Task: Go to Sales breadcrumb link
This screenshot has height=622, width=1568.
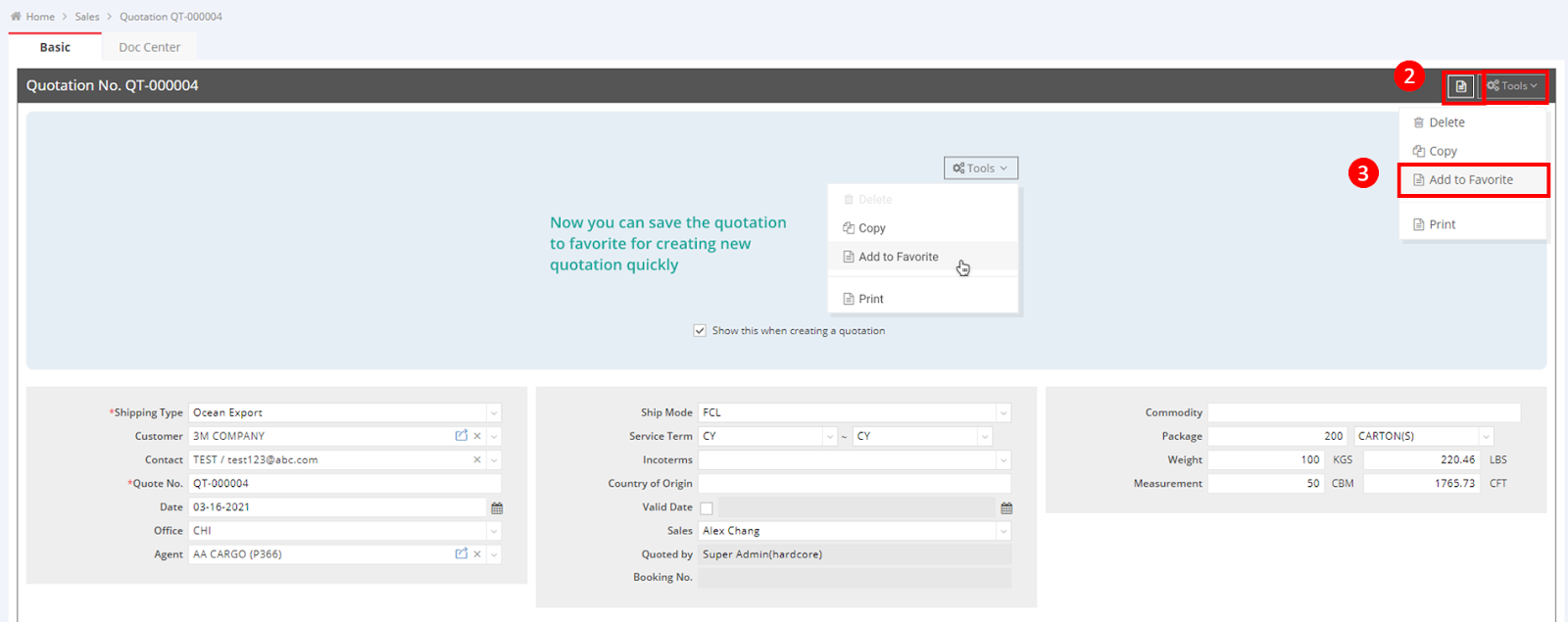Action: point(87,17)
